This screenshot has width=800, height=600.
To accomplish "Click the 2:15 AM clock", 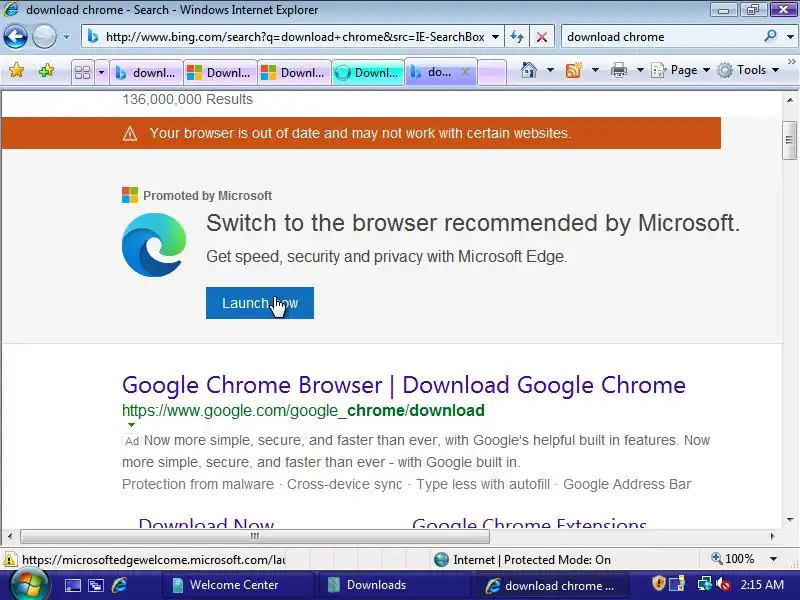I will 762,584.
